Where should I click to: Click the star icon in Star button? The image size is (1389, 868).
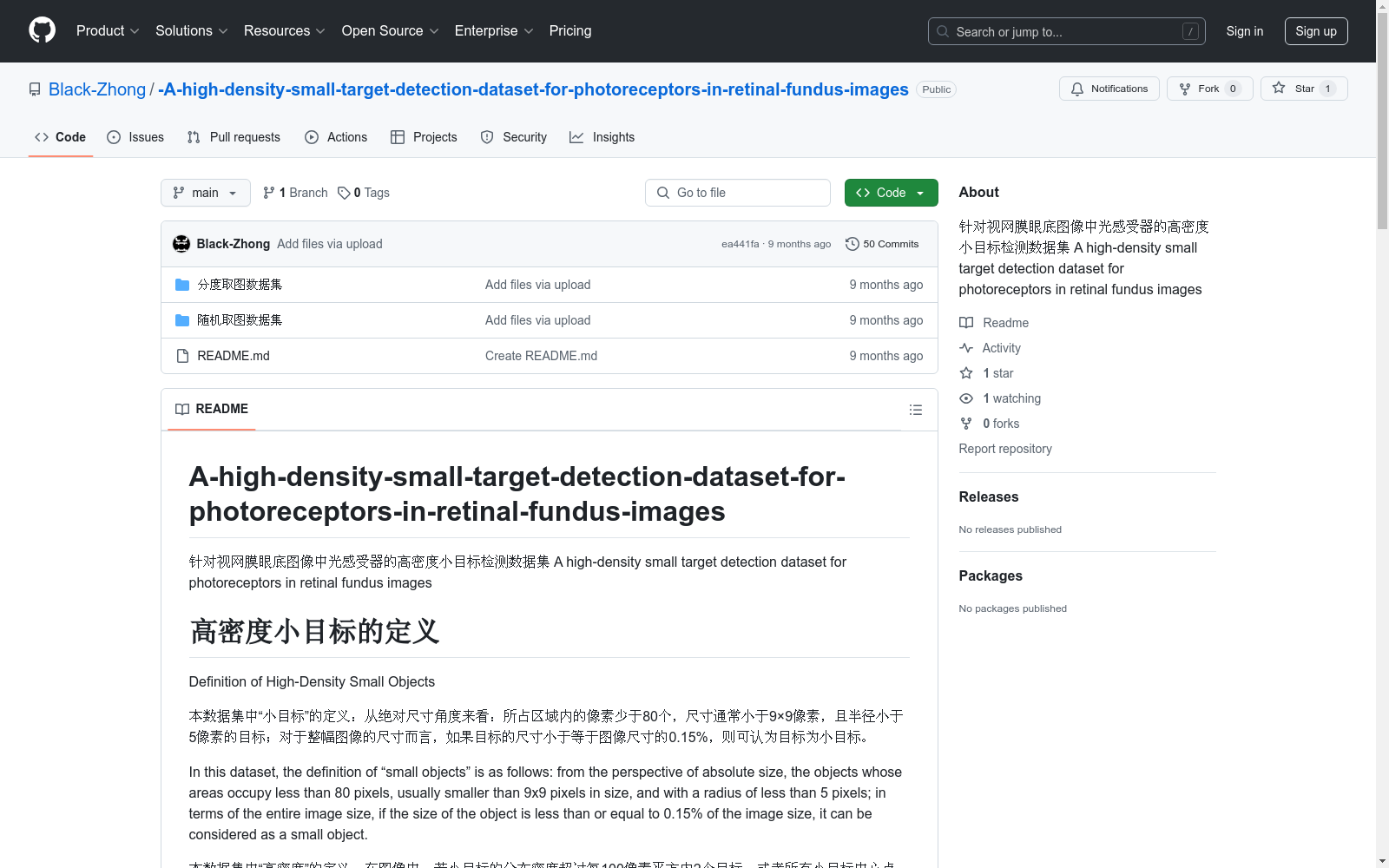(x=1279, y=88)
